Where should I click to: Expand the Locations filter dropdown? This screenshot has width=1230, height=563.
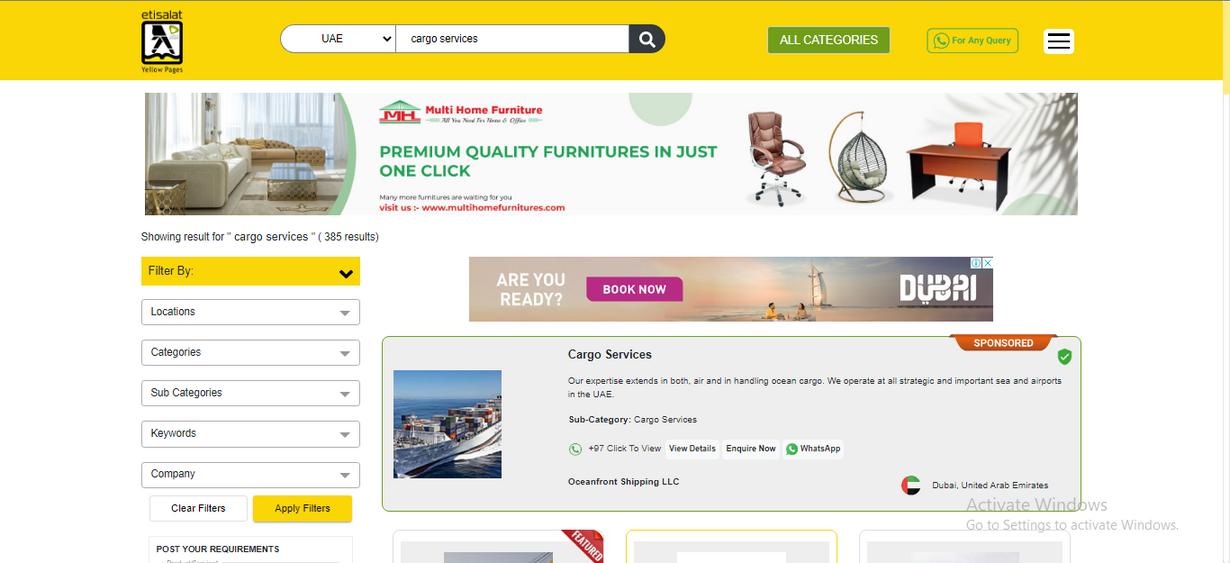(250, 312)
